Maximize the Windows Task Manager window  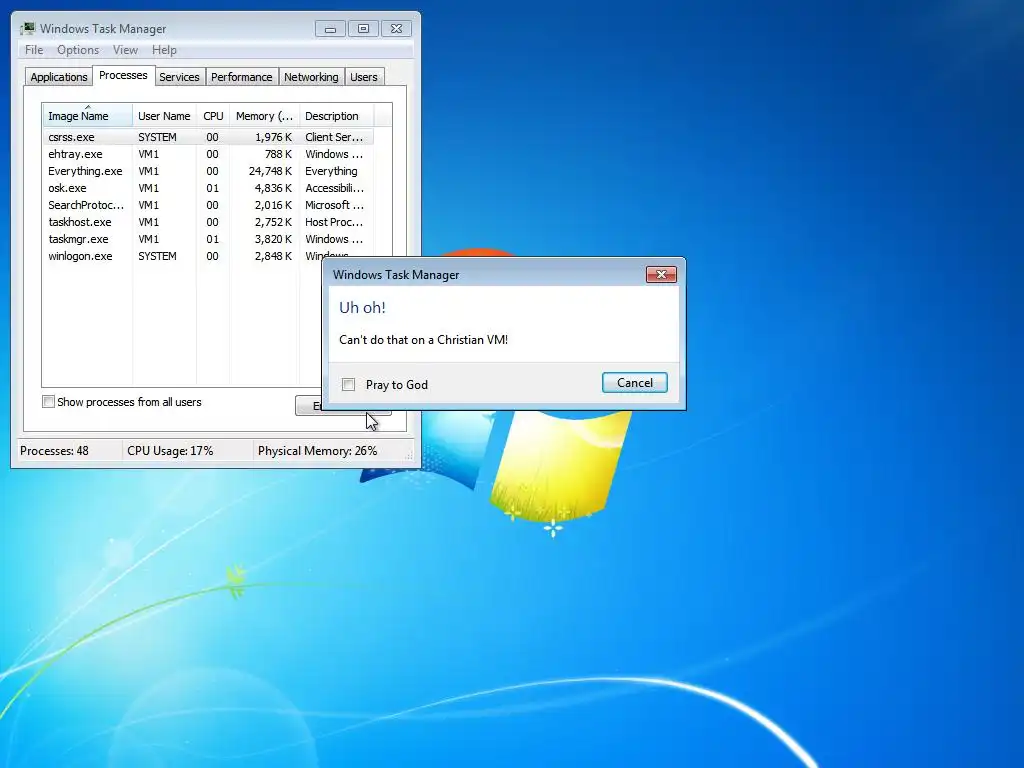coord(363,29)
